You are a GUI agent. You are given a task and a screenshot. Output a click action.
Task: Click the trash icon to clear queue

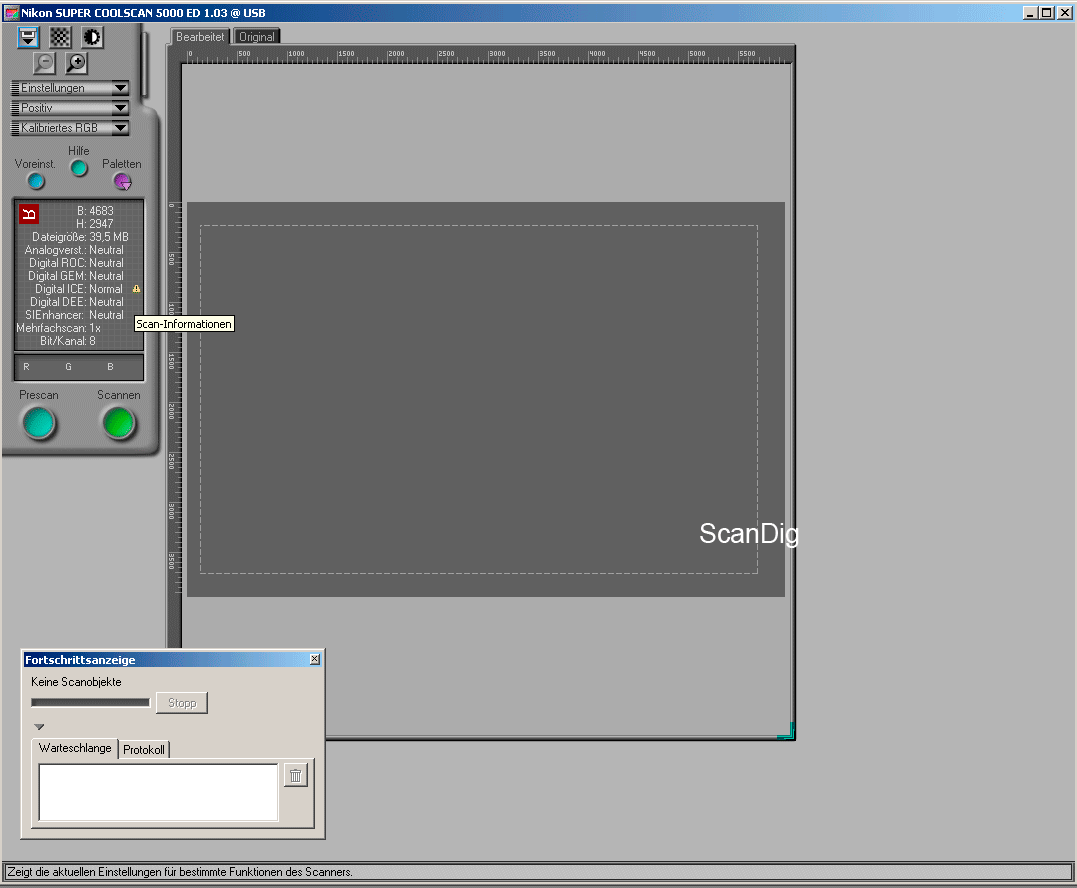[295, 775]
